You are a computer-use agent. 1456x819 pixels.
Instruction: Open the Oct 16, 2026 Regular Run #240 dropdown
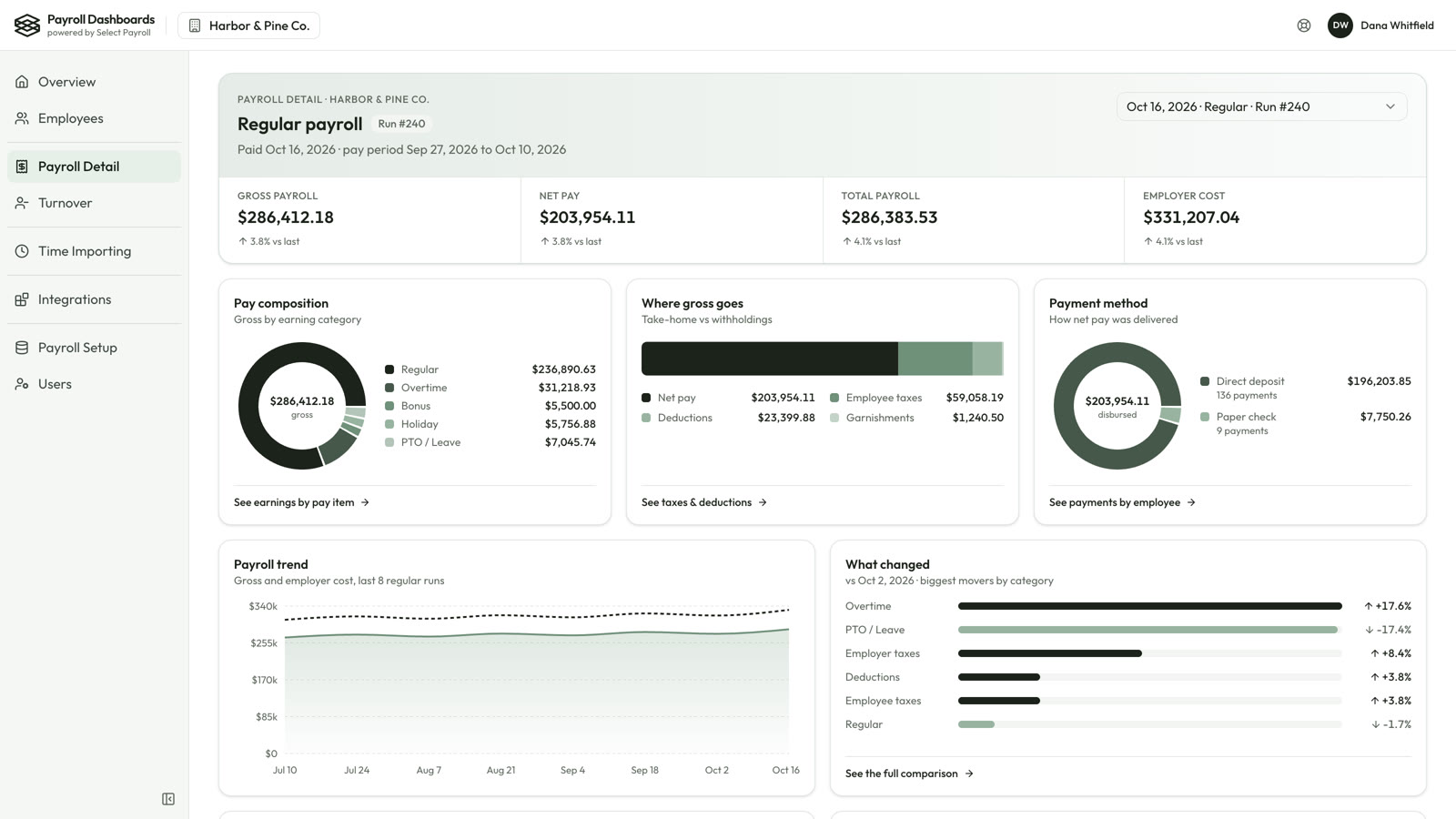pyautogui.click(x=1261, y=106)
